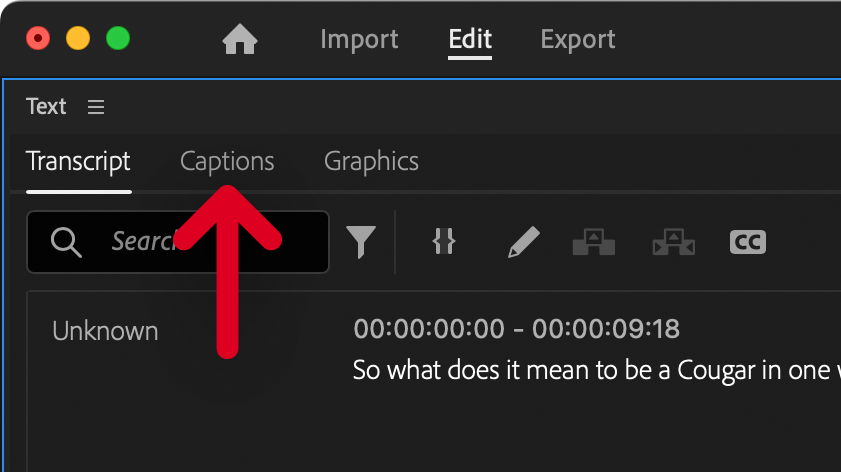Open the filter funnel in transcript toolbar
The height and width of the screenshot is (472, 841).
(361, 242)
